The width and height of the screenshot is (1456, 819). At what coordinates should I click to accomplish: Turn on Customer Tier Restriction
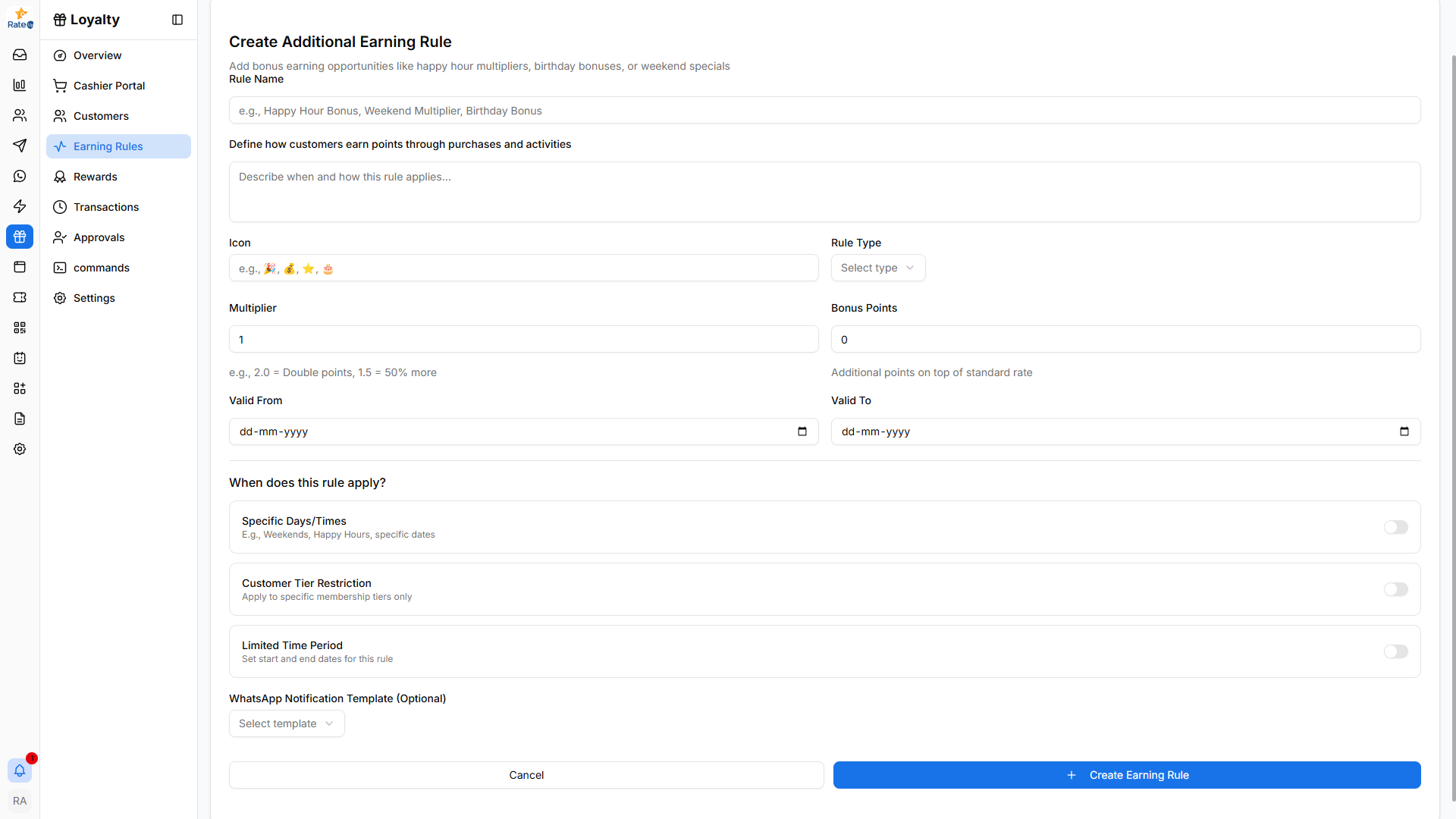[1396, 589]
